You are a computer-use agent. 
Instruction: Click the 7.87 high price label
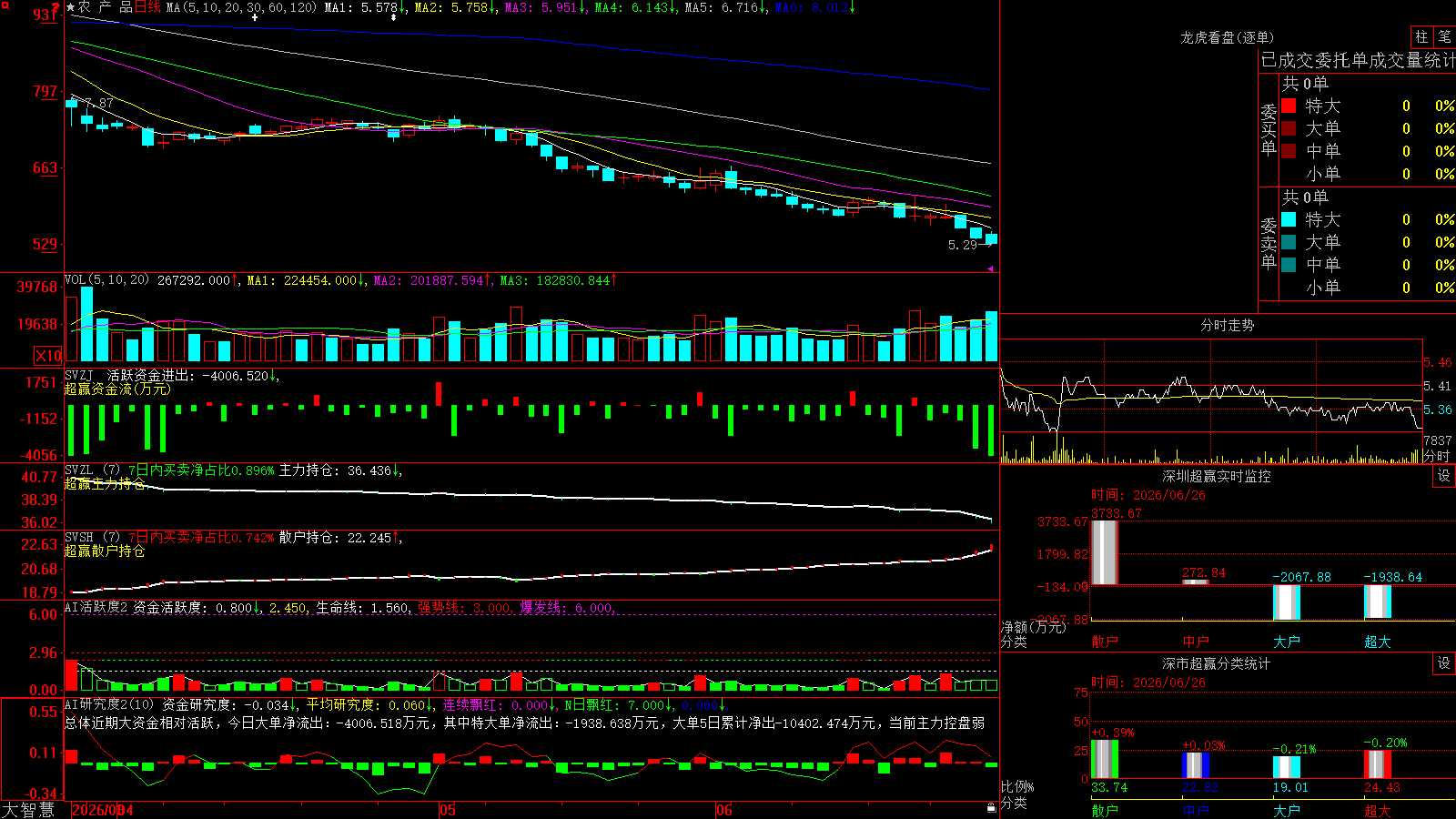(99, 103)
